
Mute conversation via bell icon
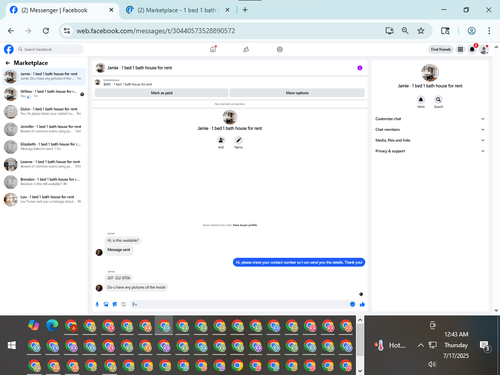421,99
